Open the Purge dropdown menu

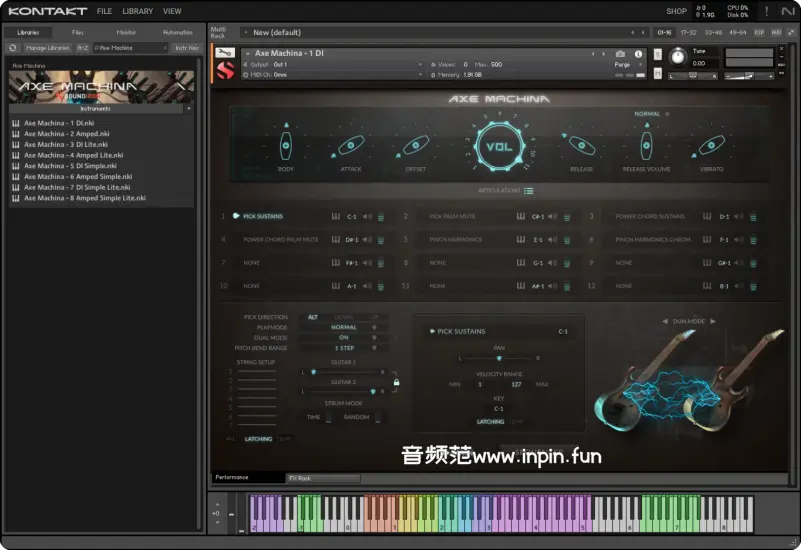click(628, 65)
